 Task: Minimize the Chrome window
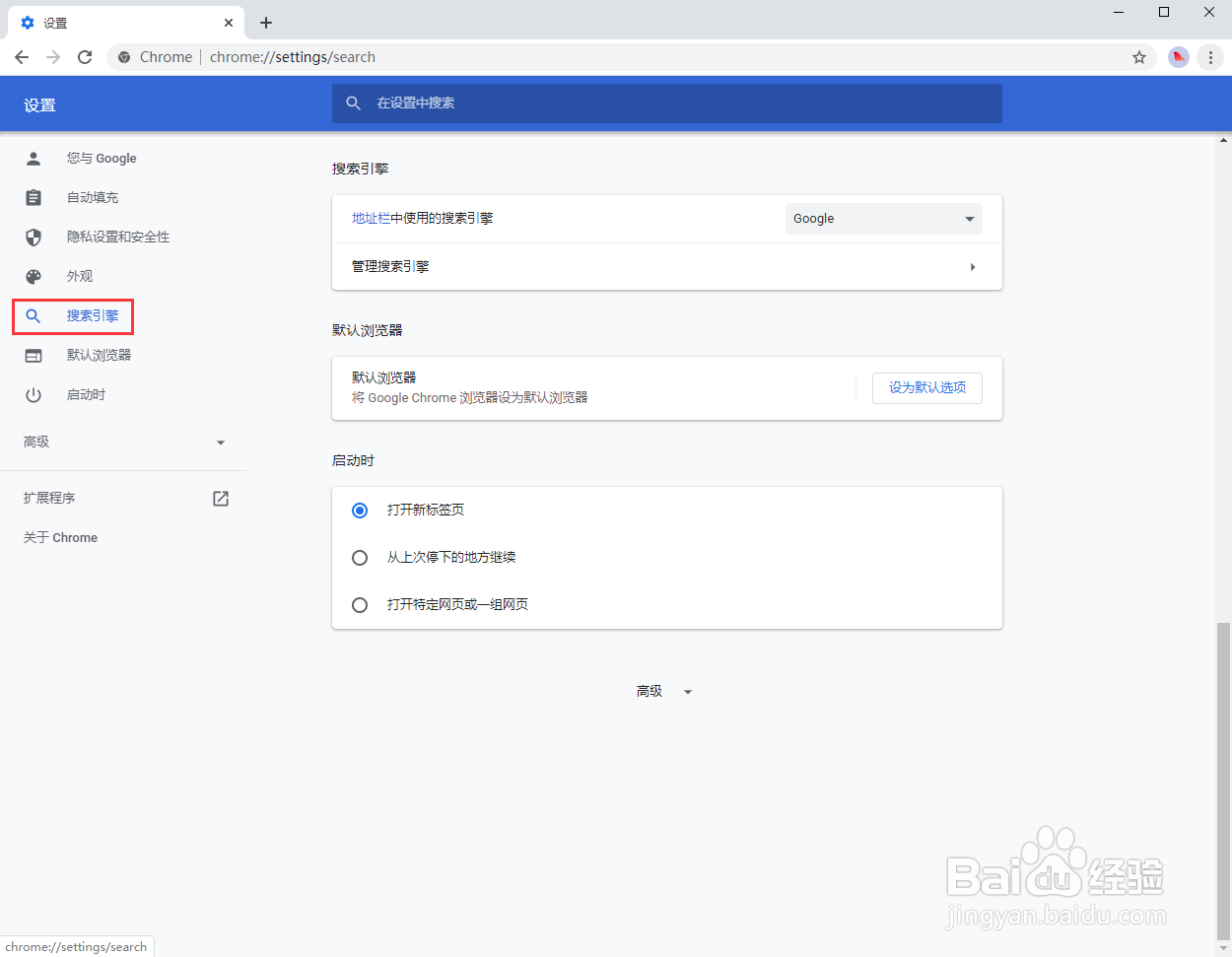coord(1119,13)
